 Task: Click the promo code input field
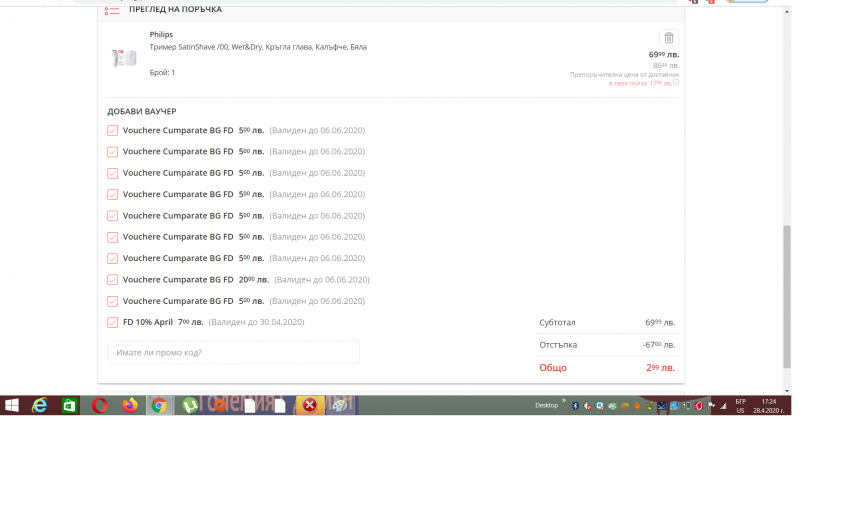pos(233,352)
